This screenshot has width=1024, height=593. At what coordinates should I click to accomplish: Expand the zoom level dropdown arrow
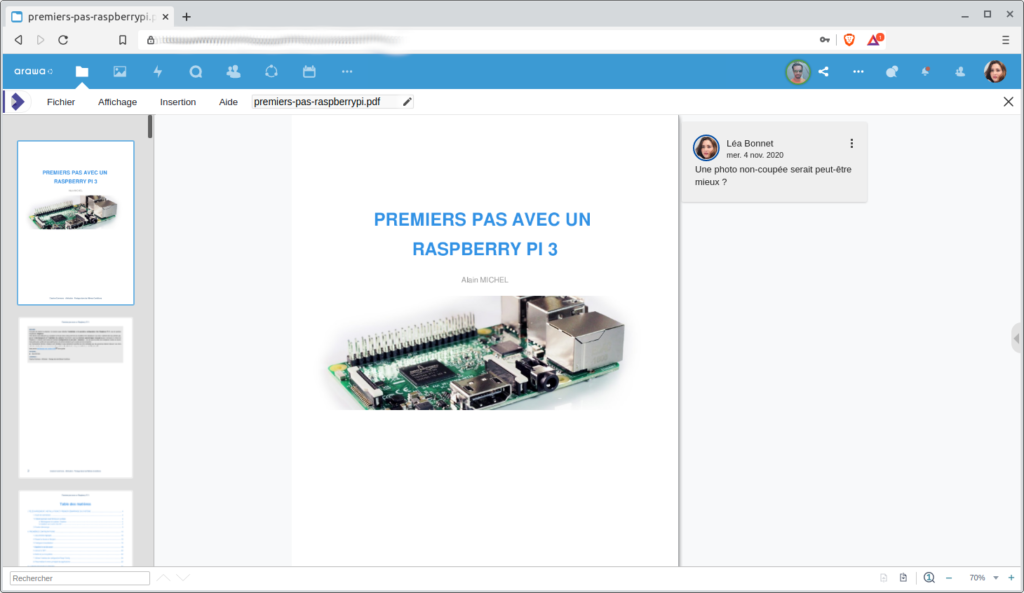click(996, 578)
